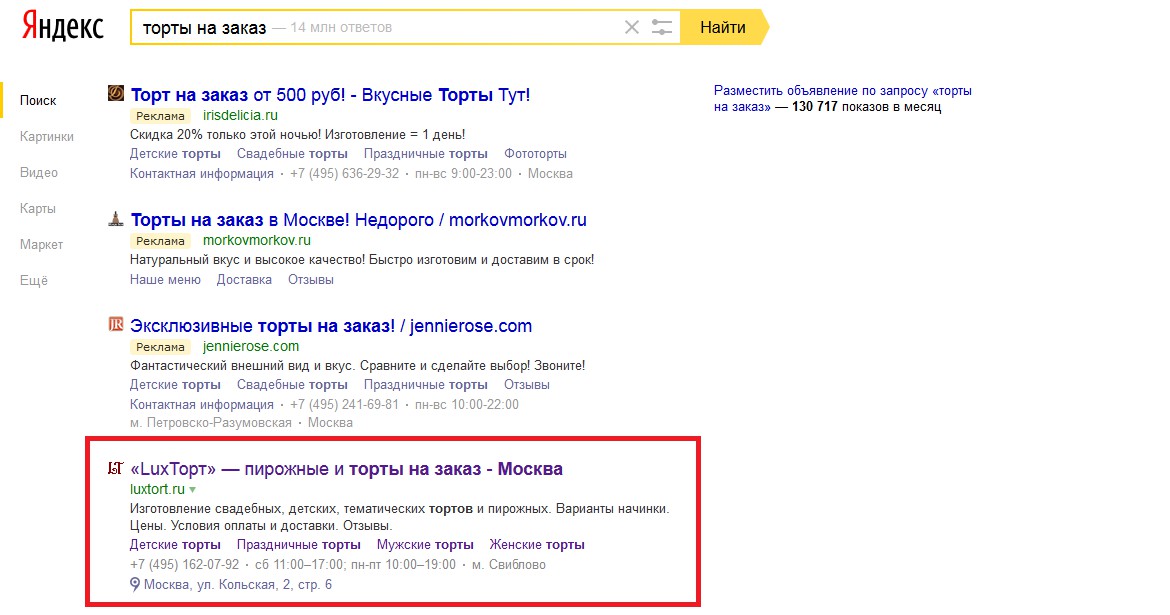1170x615 pixels.
Task: Click the Найти search button
Action: click(724, 28)
